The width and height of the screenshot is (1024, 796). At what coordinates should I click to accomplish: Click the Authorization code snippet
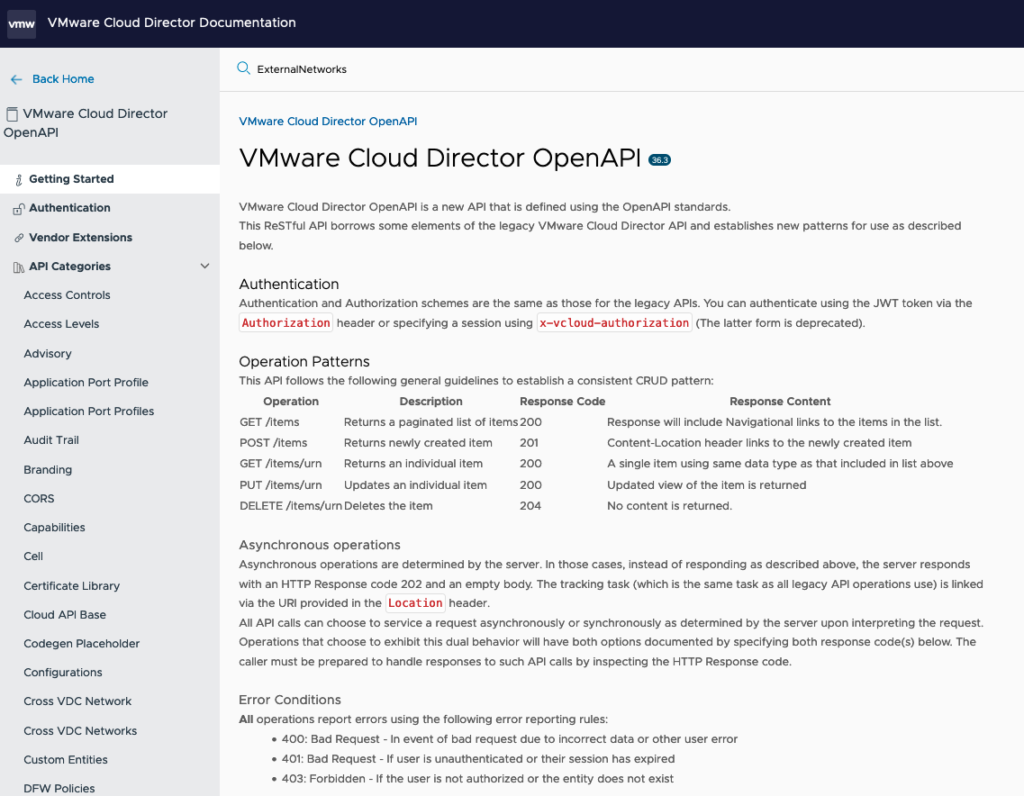coord(286,323)
